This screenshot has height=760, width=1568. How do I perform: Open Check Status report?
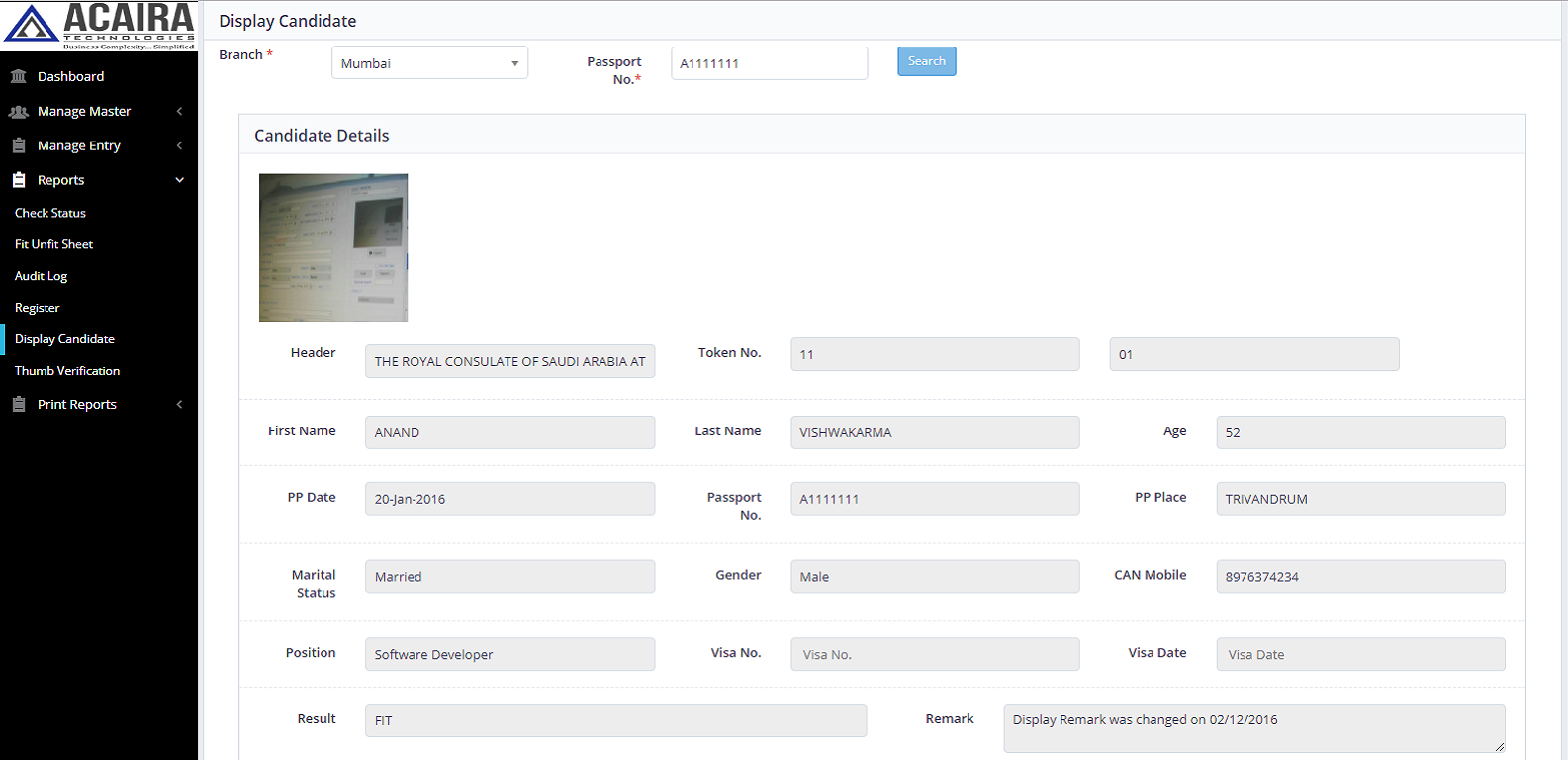pyautogui.click(x=50, y=213)
